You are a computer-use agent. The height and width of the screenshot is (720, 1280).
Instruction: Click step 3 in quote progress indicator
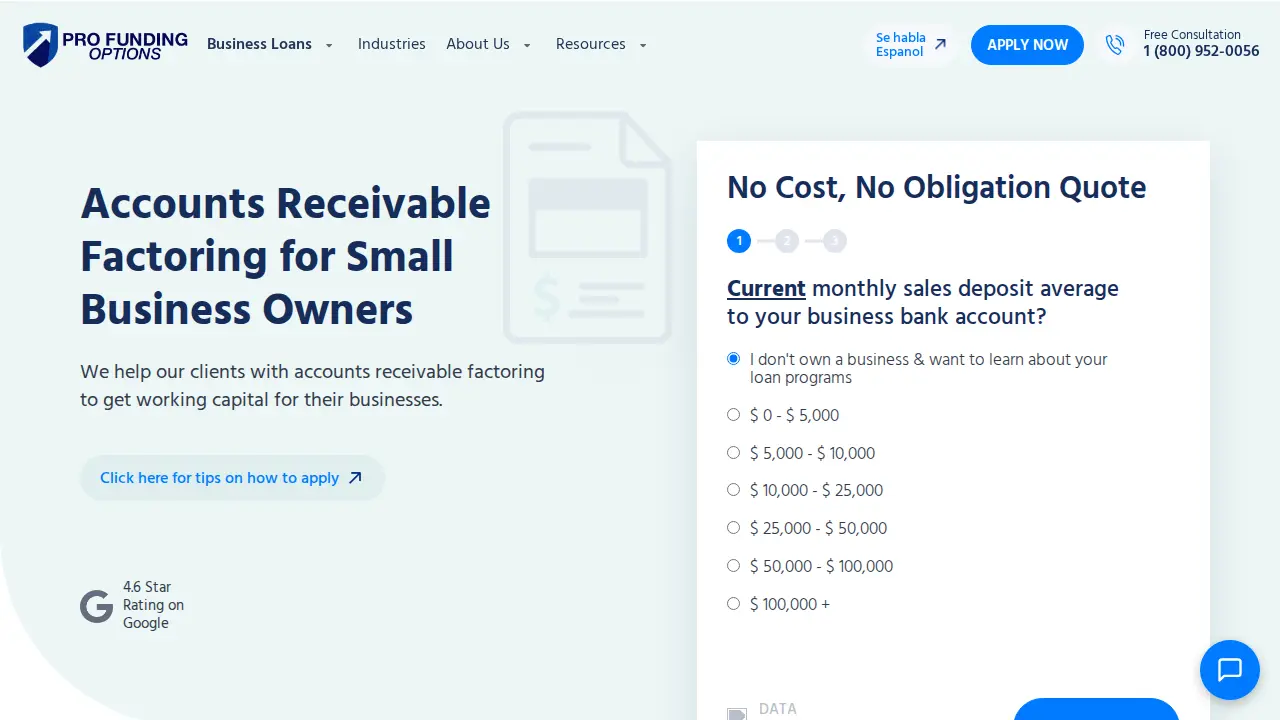835,241
